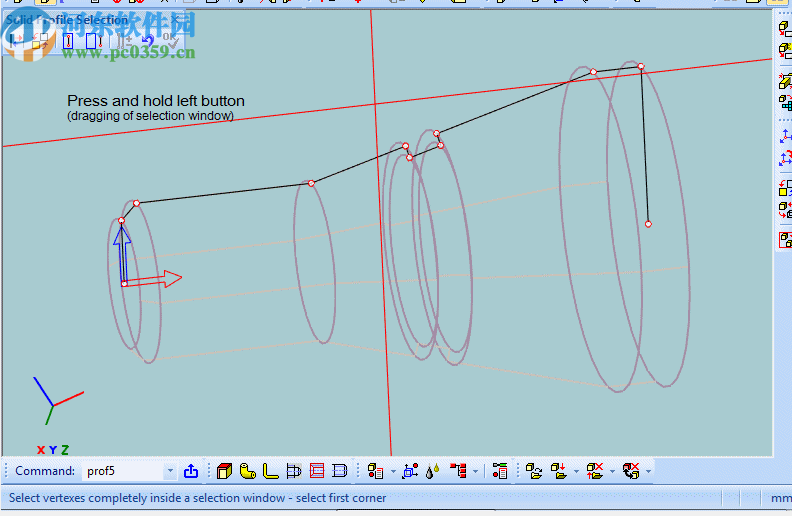Select the yellow L-shaped profile icon

click(x=270, y=471)
